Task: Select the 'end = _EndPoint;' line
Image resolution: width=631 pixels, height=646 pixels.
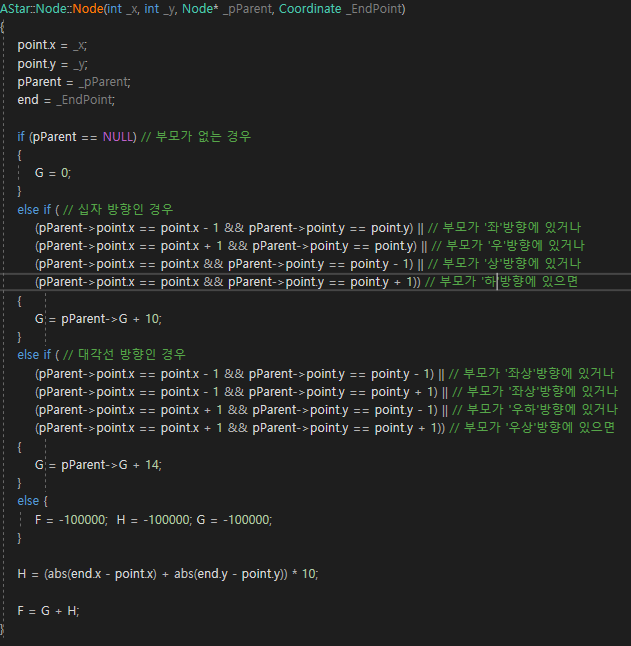Action: coord(66,100)
